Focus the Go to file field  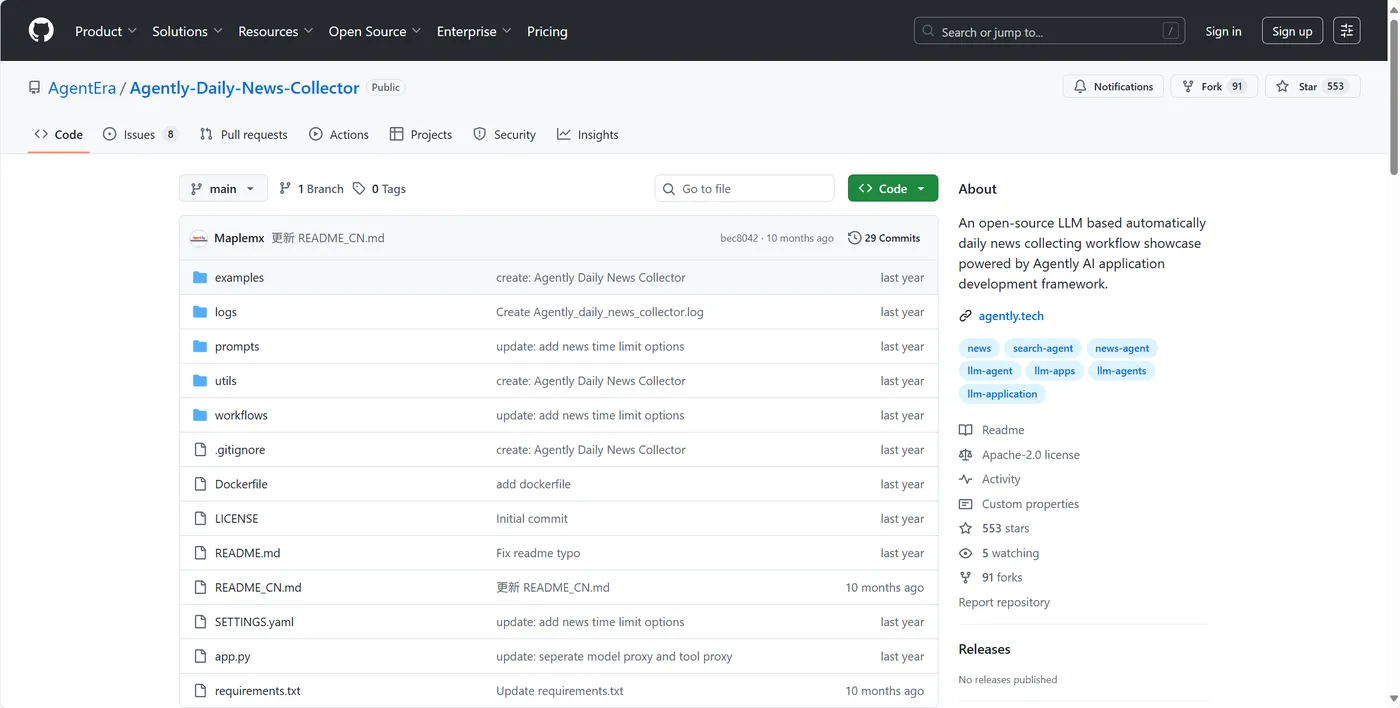(x=750, y=189)
